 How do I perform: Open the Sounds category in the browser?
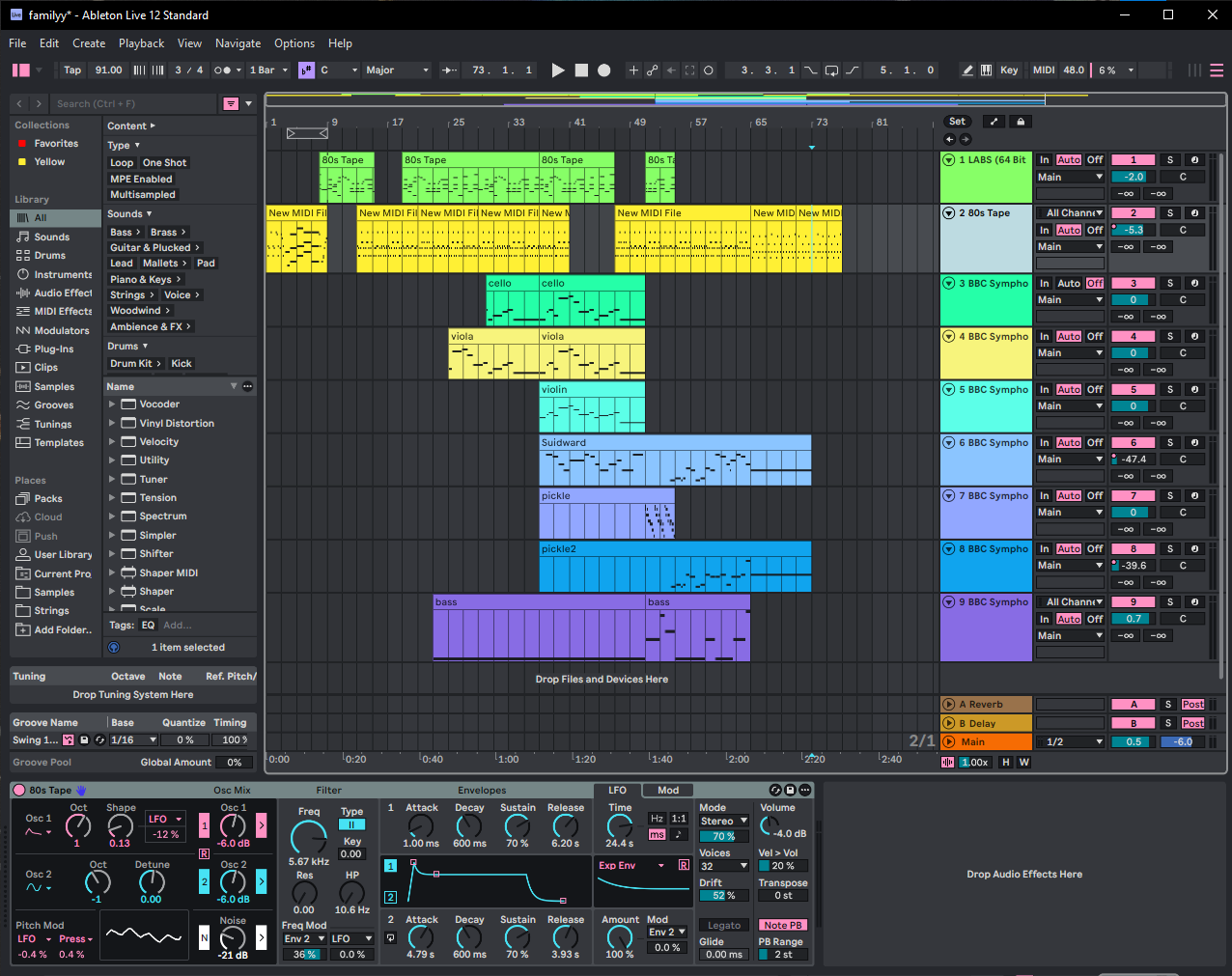[x=52, y=237]
